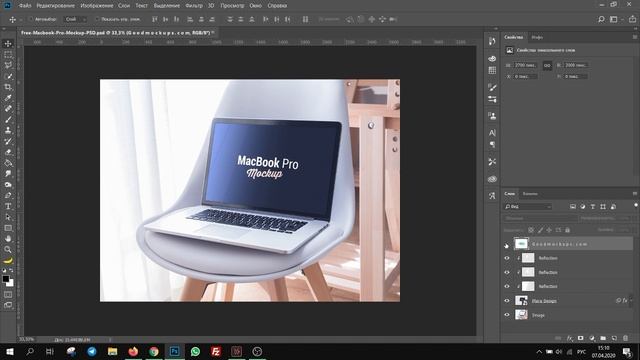
Task: Create a new group folder icon
Action: 603,338
